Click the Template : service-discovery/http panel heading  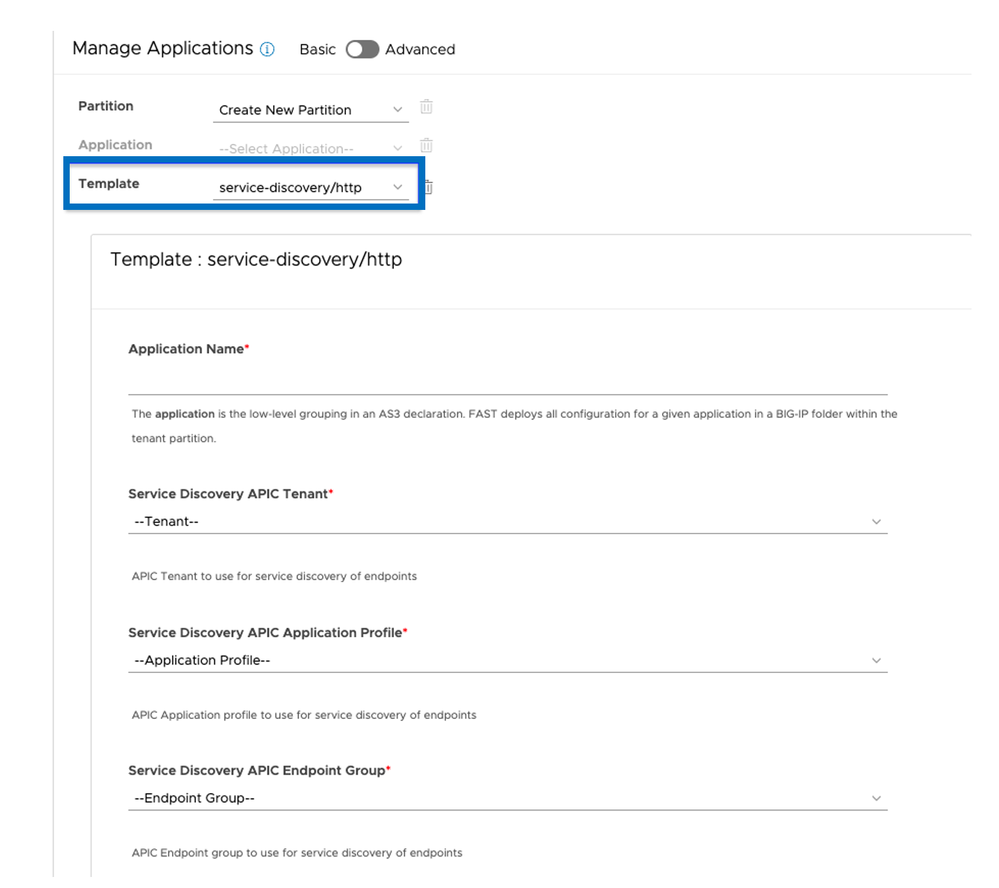pos(256,259)
